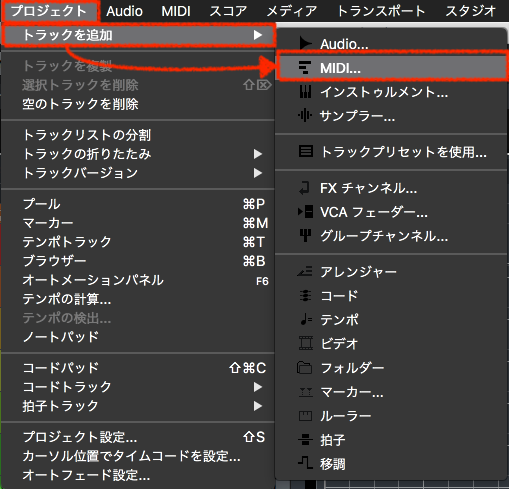This screenshot has height=489, width=509.
Task: Open the トランスポート menu
Action: pyautogui.click(x=381, y=11)
